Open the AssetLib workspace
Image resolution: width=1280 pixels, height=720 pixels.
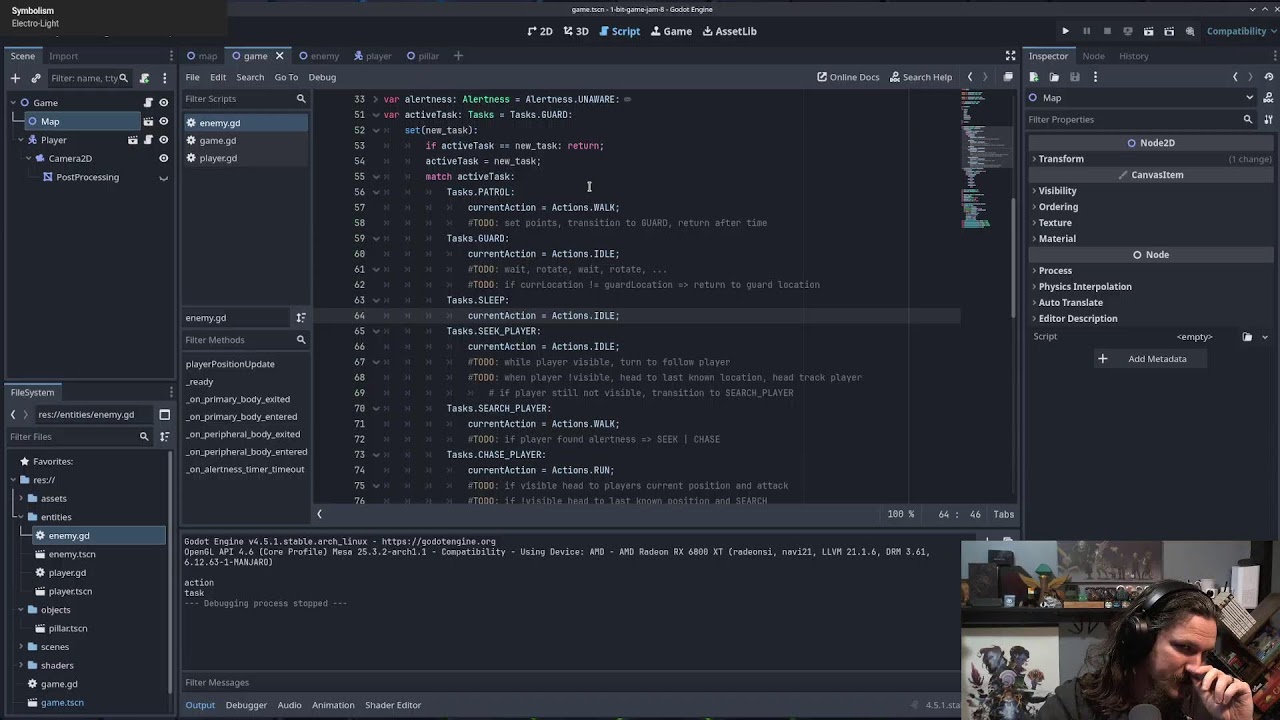pos(729,31)
